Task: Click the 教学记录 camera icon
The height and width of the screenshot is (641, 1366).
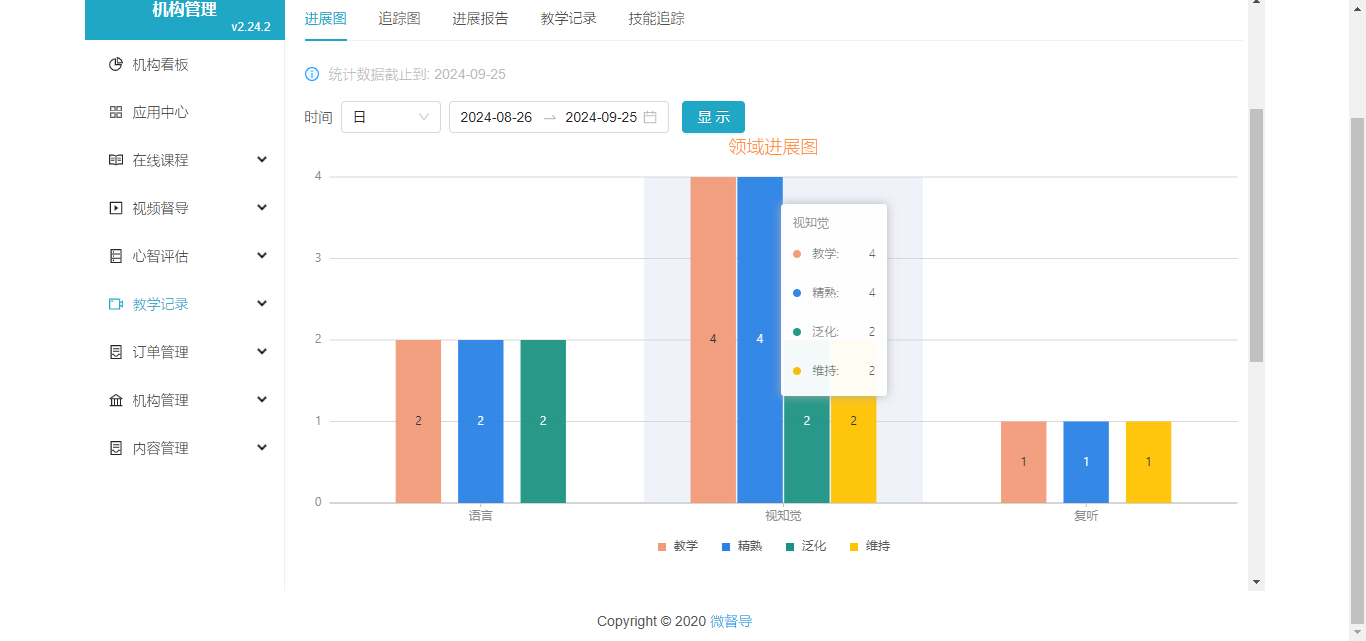Action: [x=115, y=305]
